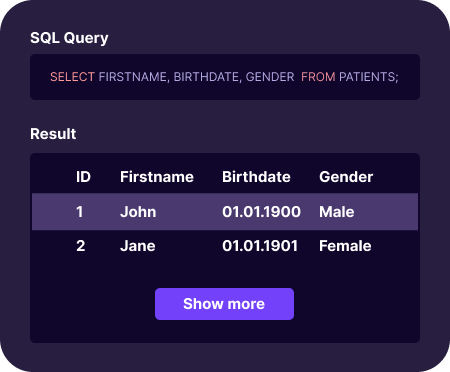The image size is (450, 372).
Task: Click the Firstname column header
Action: pyautogui.click(x=157, y=177)
